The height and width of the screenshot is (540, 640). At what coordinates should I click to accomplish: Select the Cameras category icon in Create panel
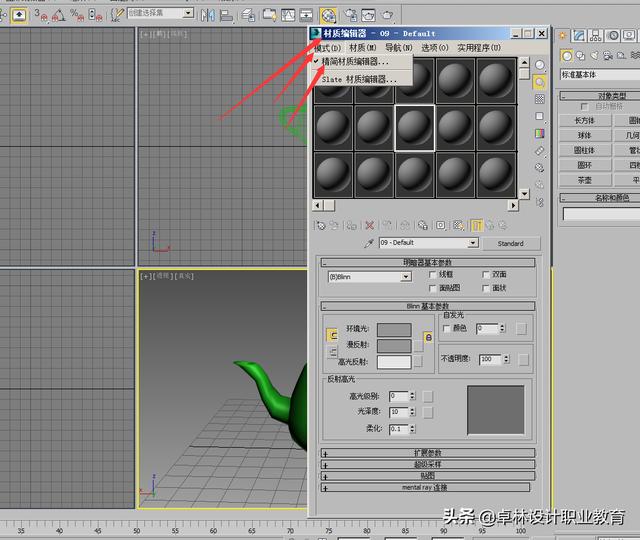(608, 56)
